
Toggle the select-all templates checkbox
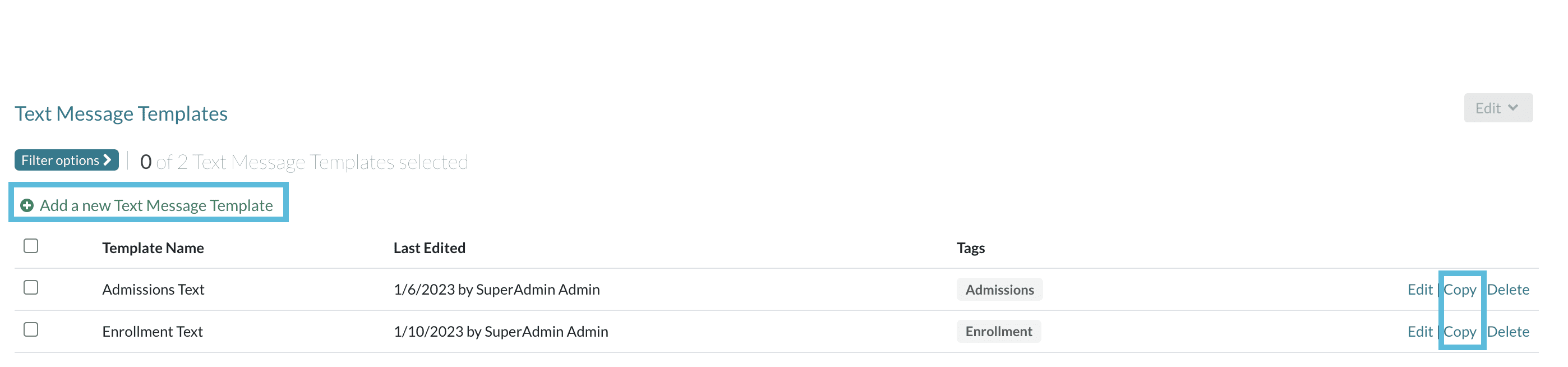[x=31, y=246]
